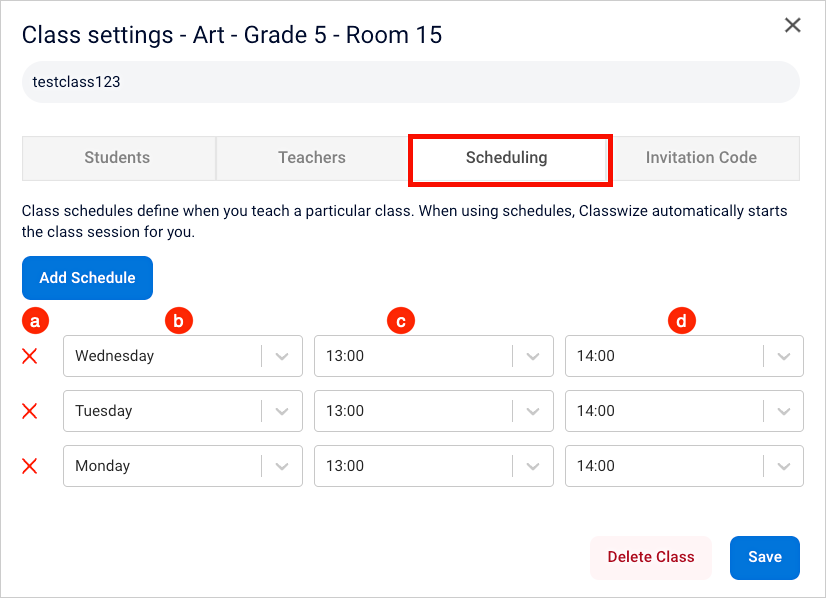Open Tuesday start time dropdown

point(434,411)
